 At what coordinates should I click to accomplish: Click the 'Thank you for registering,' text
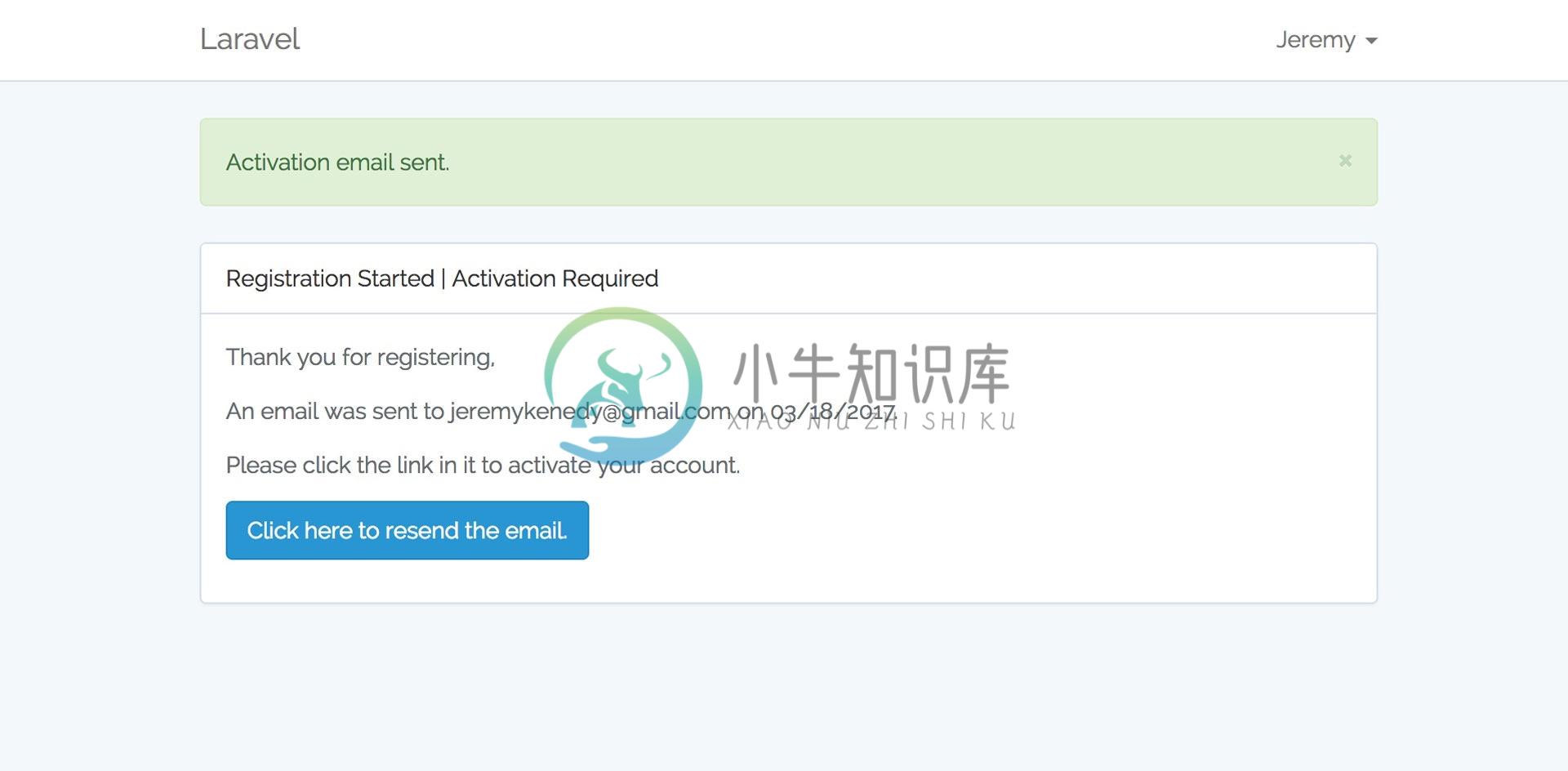coord(360,357)
